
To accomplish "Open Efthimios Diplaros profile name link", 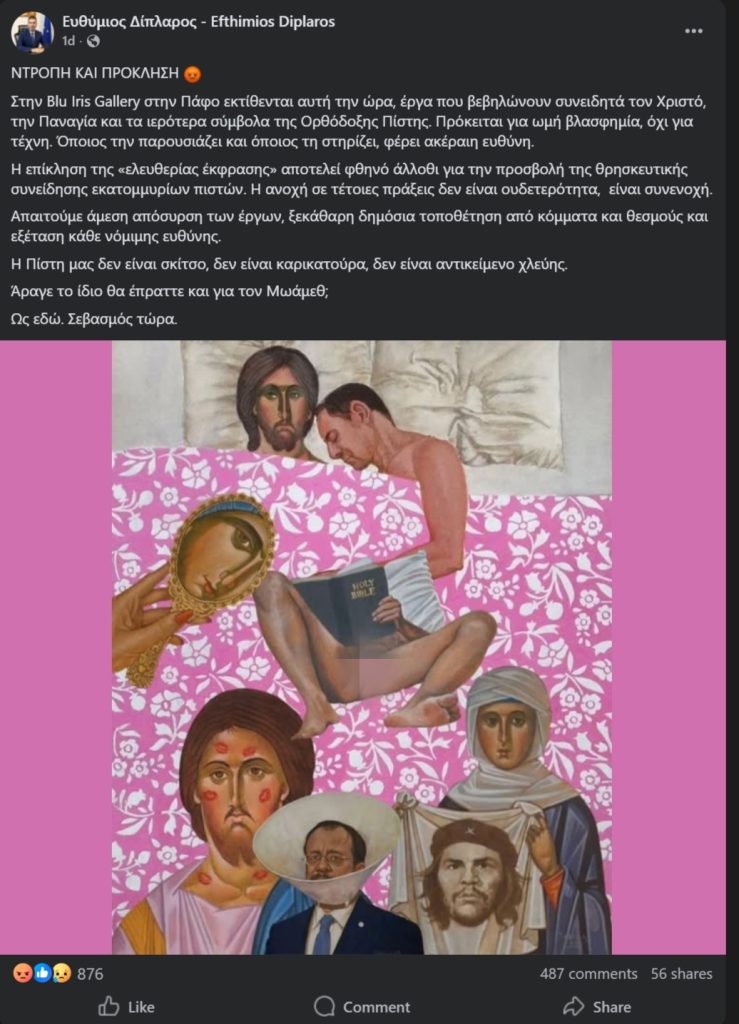I will 198,22.
